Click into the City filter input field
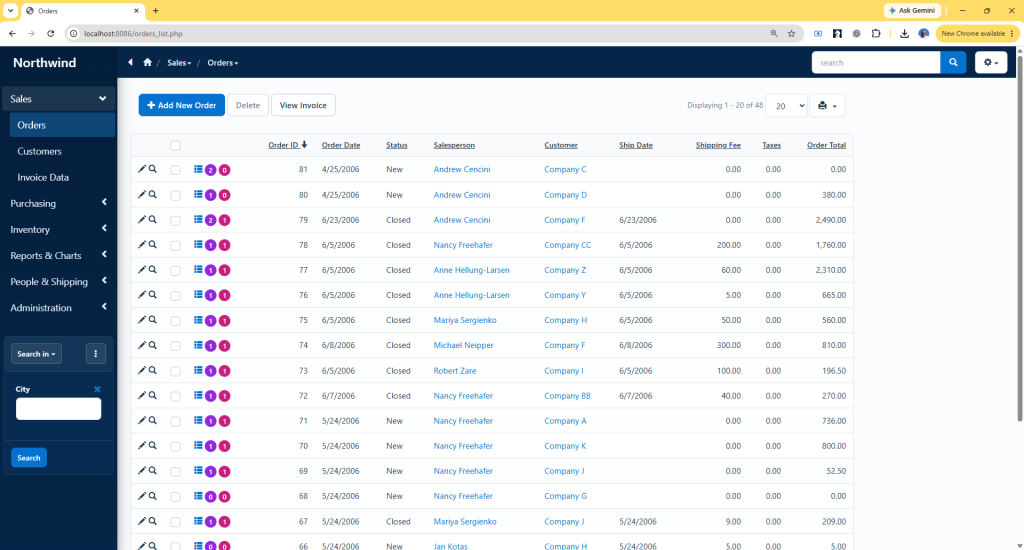This screenshot has height=550, width=1024. [x=58, y=409]
